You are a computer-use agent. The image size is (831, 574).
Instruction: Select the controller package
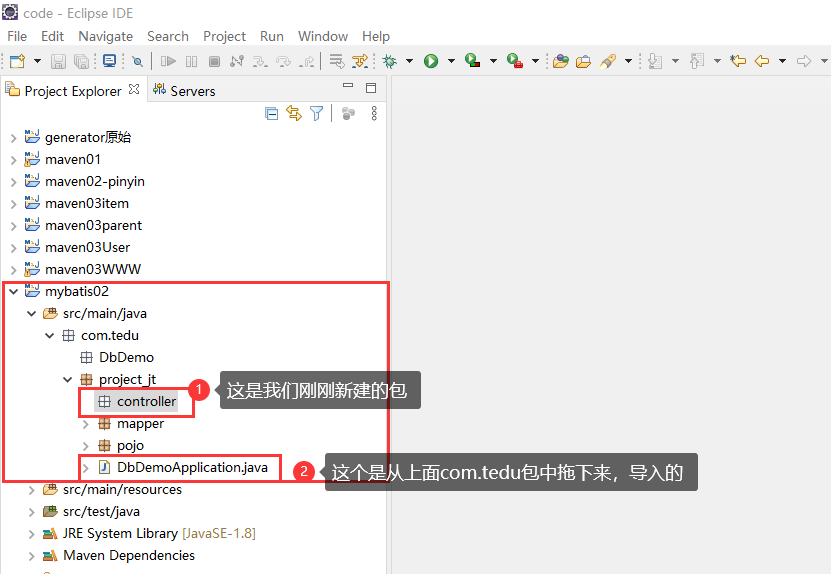point(137,402)
